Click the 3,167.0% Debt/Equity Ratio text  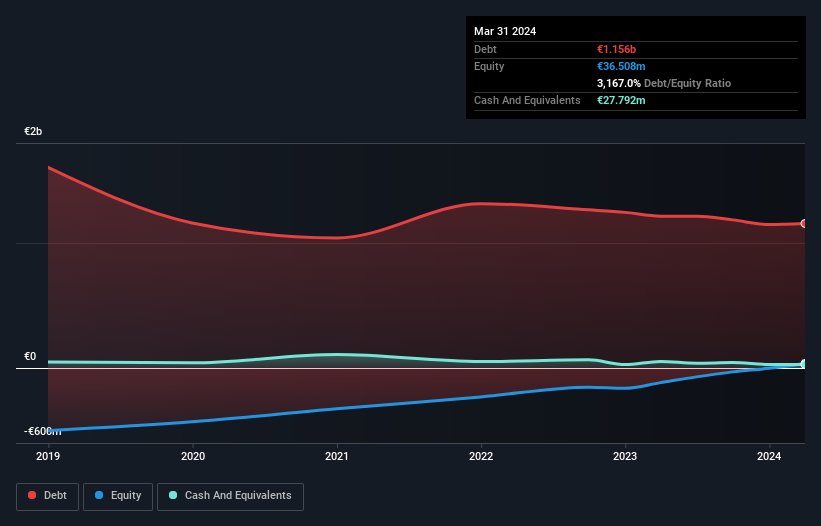point(664,83)
